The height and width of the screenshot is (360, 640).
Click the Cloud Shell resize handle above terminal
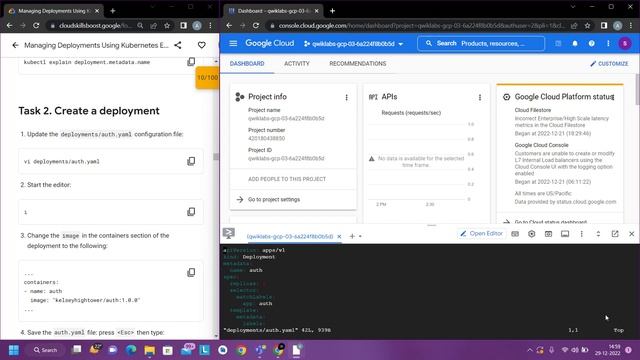coord(431,225)
